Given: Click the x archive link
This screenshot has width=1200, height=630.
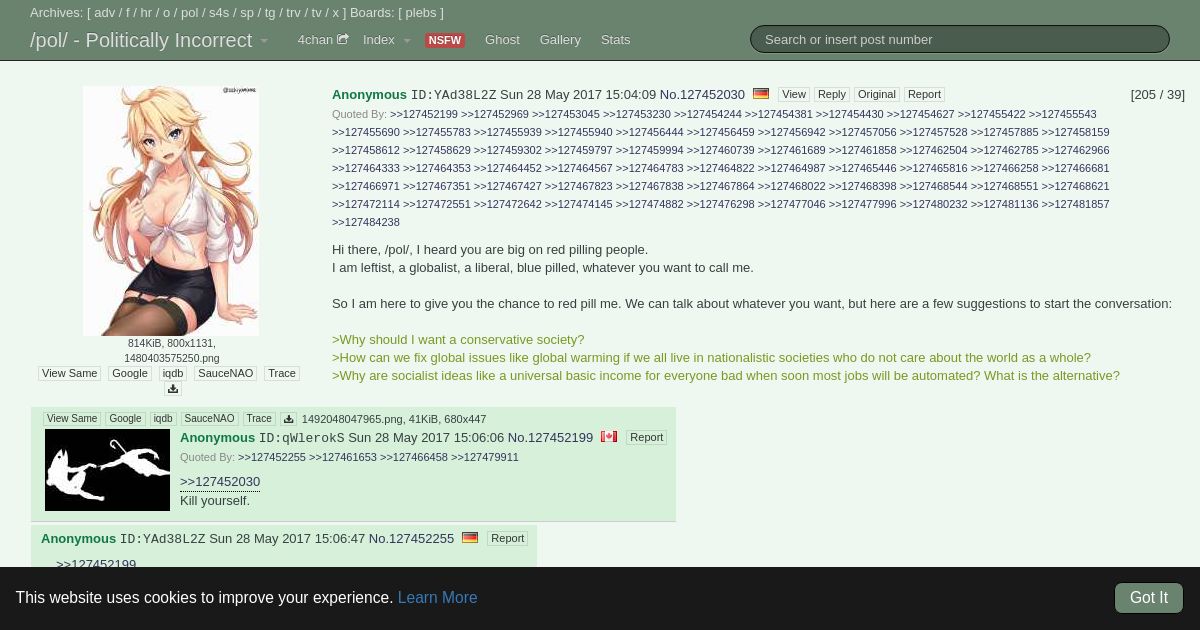Looking at the screenshot, I should [x=336, y=13].
